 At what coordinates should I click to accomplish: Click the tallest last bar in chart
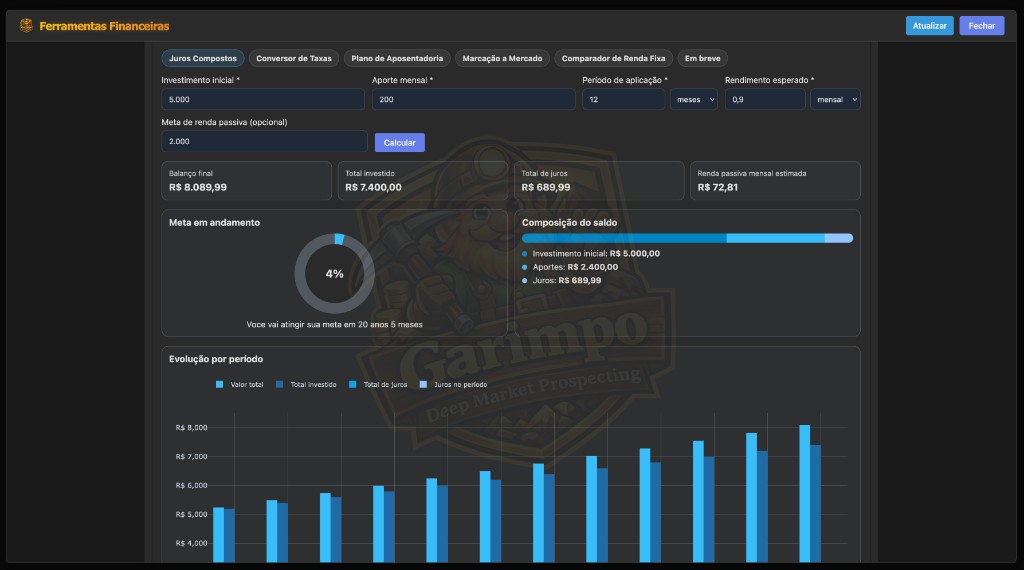(805, 494)
